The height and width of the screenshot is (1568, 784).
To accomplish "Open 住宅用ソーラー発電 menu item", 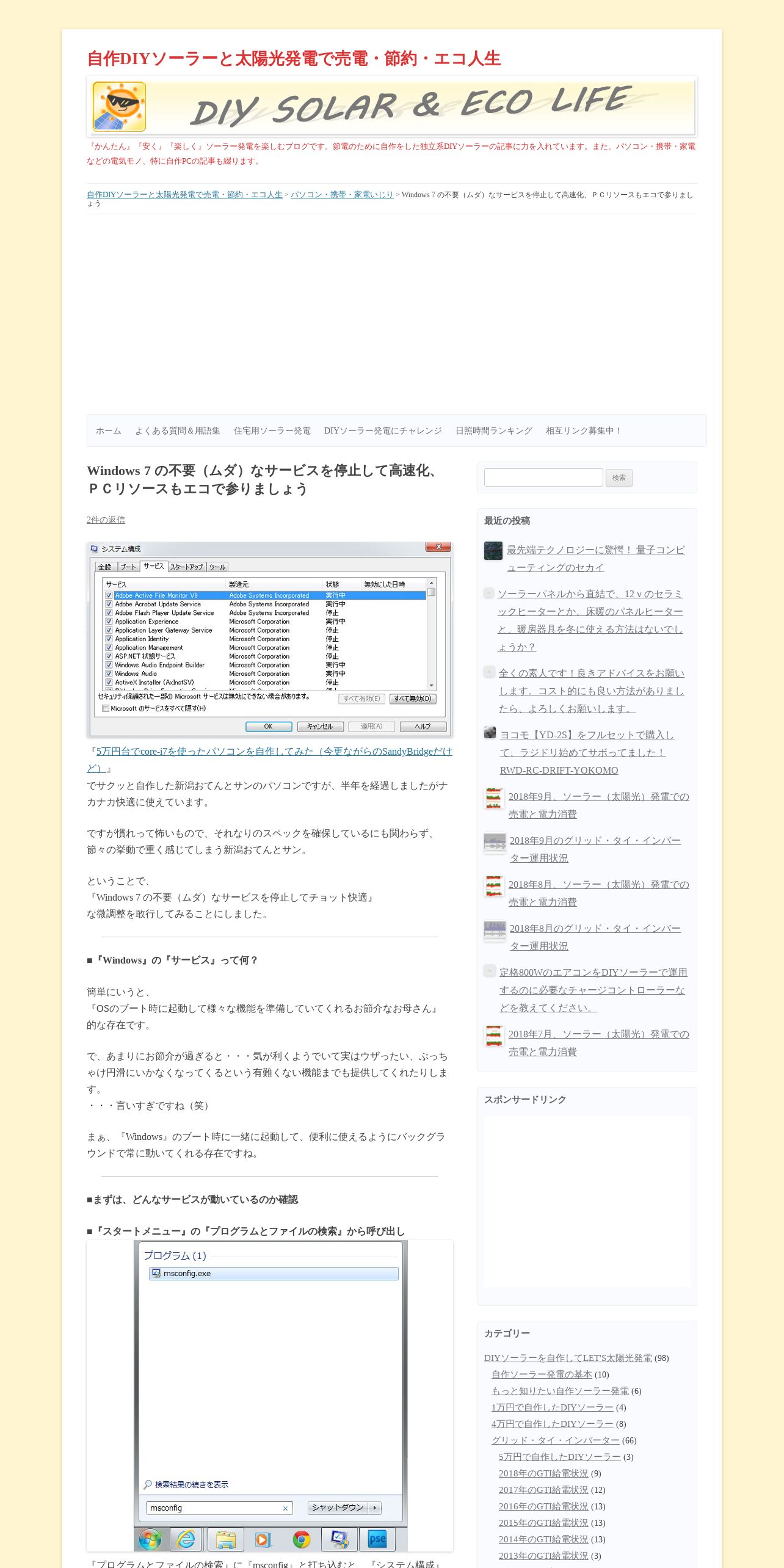I will point(272,430).
